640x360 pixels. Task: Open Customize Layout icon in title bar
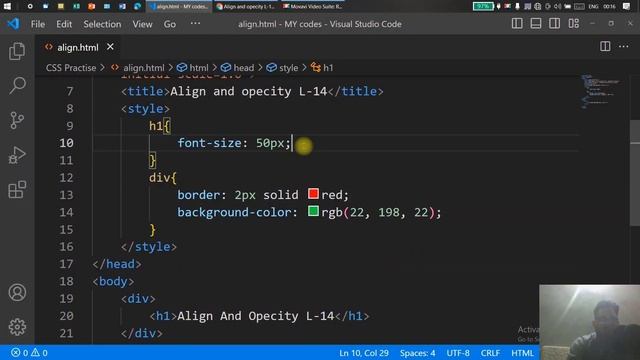click(574, 24)
